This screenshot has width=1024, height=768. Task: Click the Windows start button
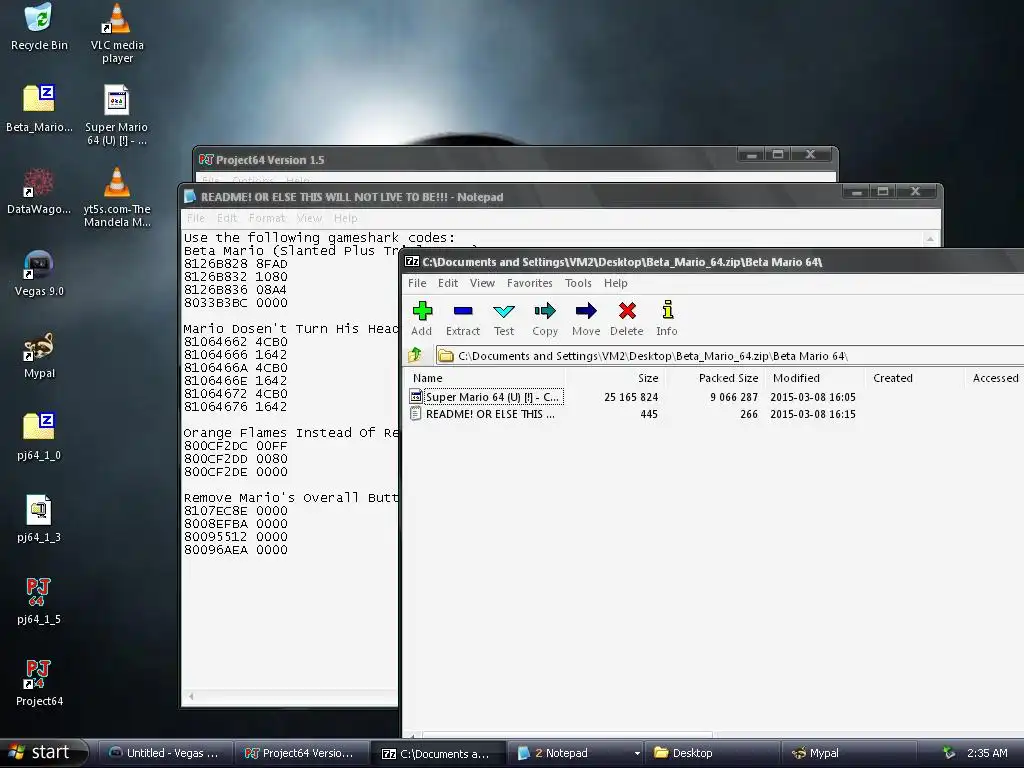43,752
